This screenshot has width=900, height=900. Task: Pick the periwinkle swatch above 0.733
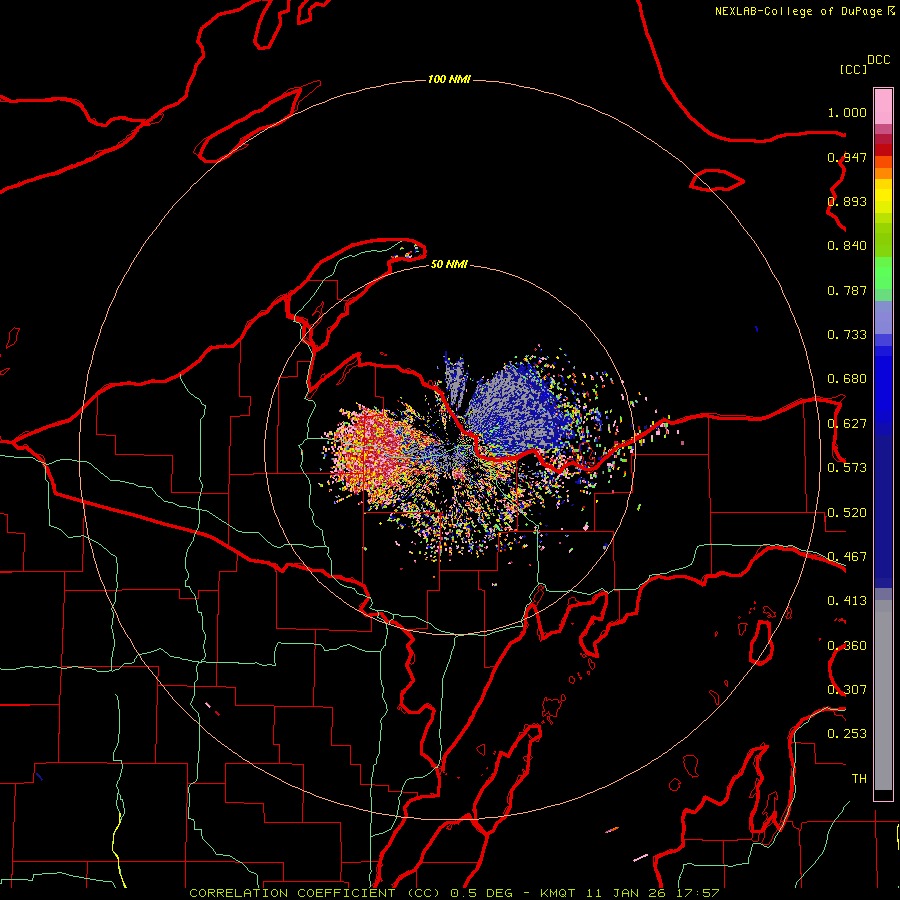click(883, 318)
